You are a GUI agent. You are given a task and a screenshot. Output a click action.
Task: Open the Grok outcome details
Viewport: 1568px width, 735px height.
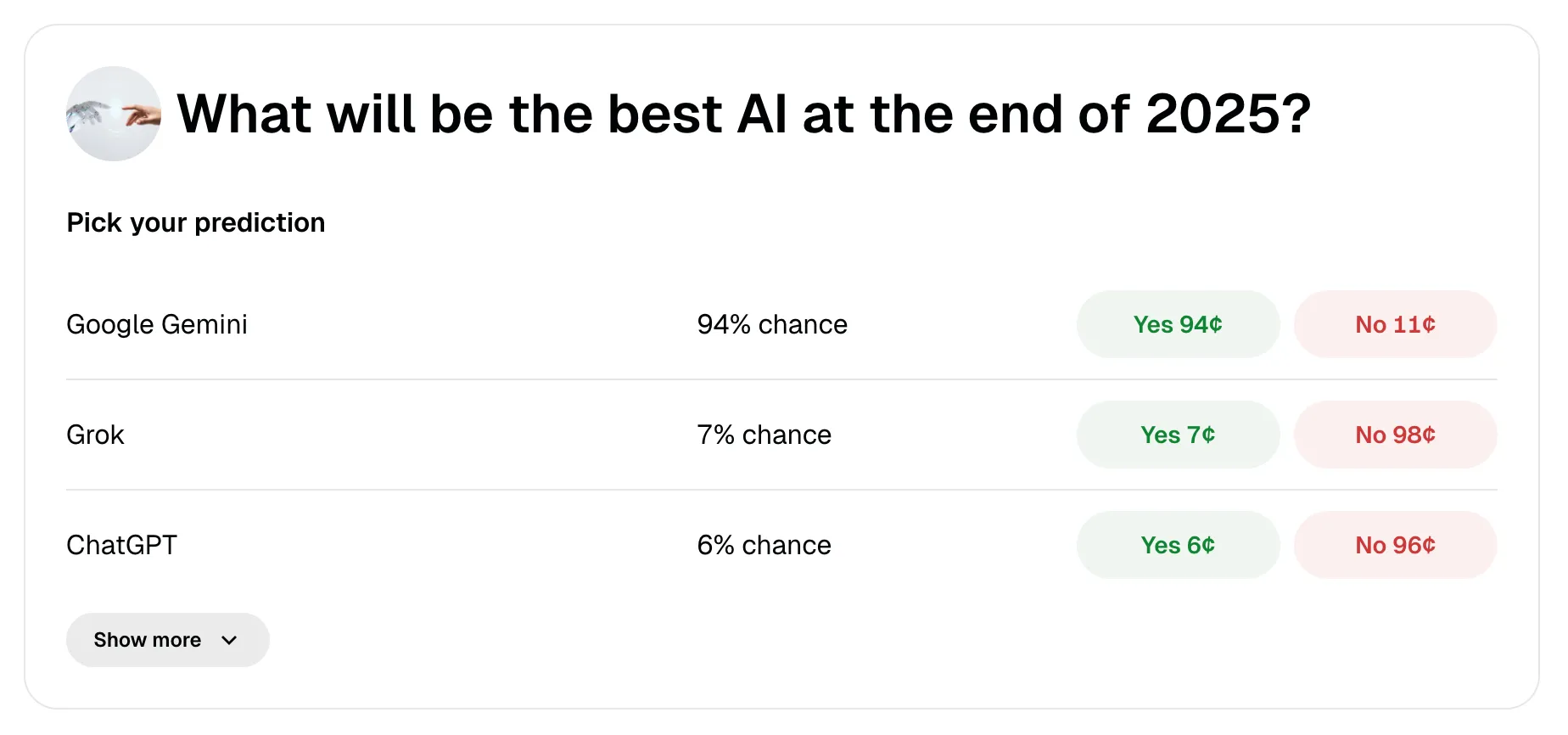[x=95, y=435]
